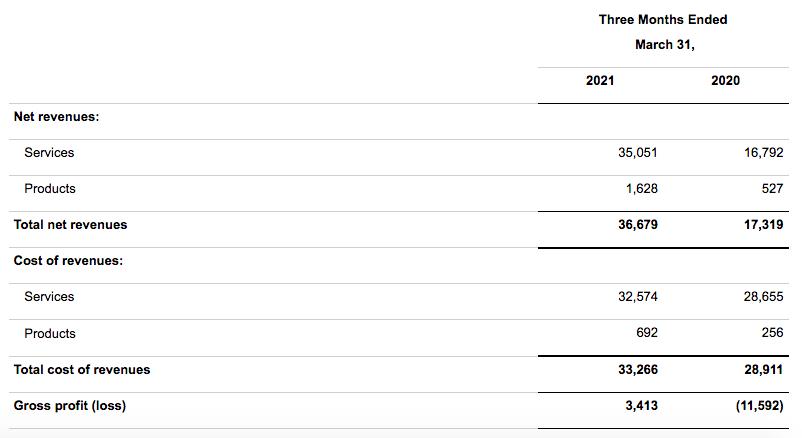Select 2020 total net revenues 17,319
The height and width of the screenshot is (438, 802).
(x=765, y=224)
